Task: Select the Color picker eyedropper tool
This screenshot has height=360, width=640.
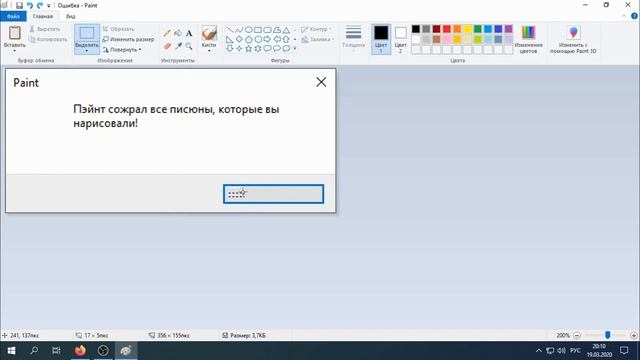Action: pos(178,46)
